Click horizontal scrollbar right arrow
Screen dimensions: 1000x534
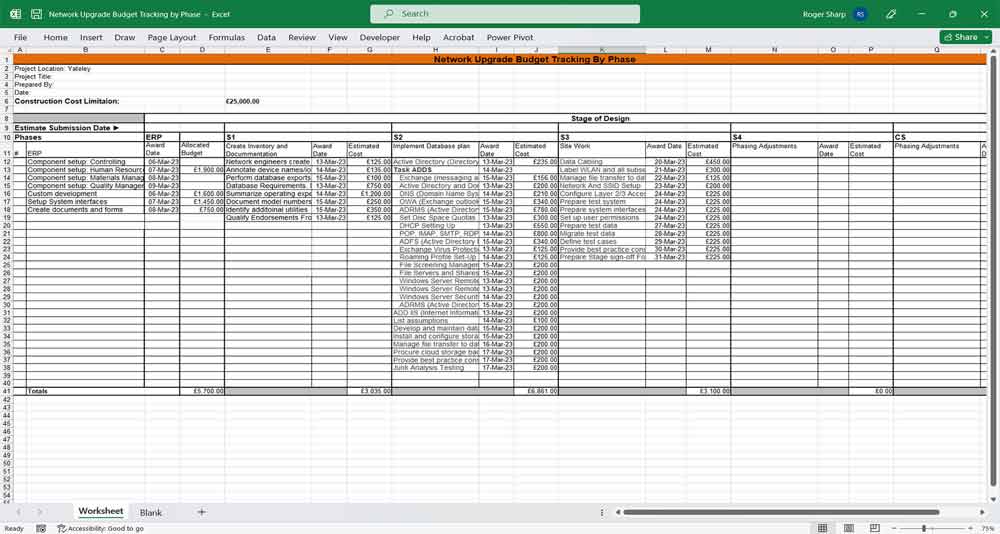tap(982, 512)
